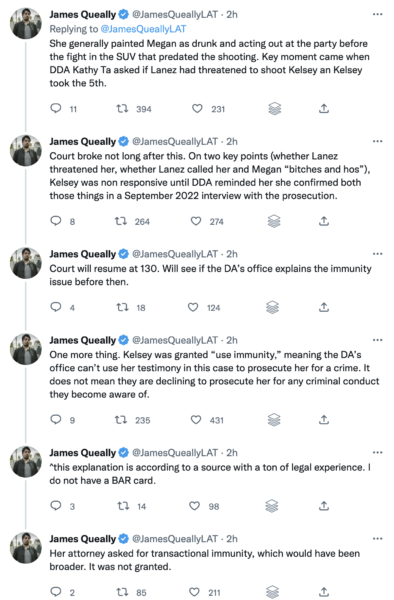Viewport: 394px width, 600px height.
Task: Click the @JamesQueallyLAT handle on the BAR card tweet
Action: point(175,453)
